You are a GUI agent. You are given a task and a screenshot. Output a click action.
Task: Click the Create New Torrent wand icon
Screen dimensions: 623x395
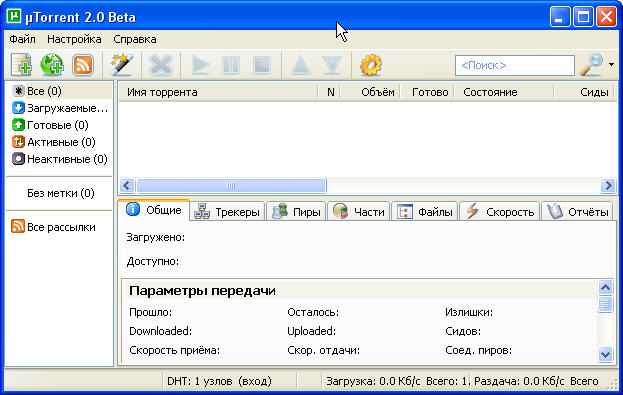(121, 65)
